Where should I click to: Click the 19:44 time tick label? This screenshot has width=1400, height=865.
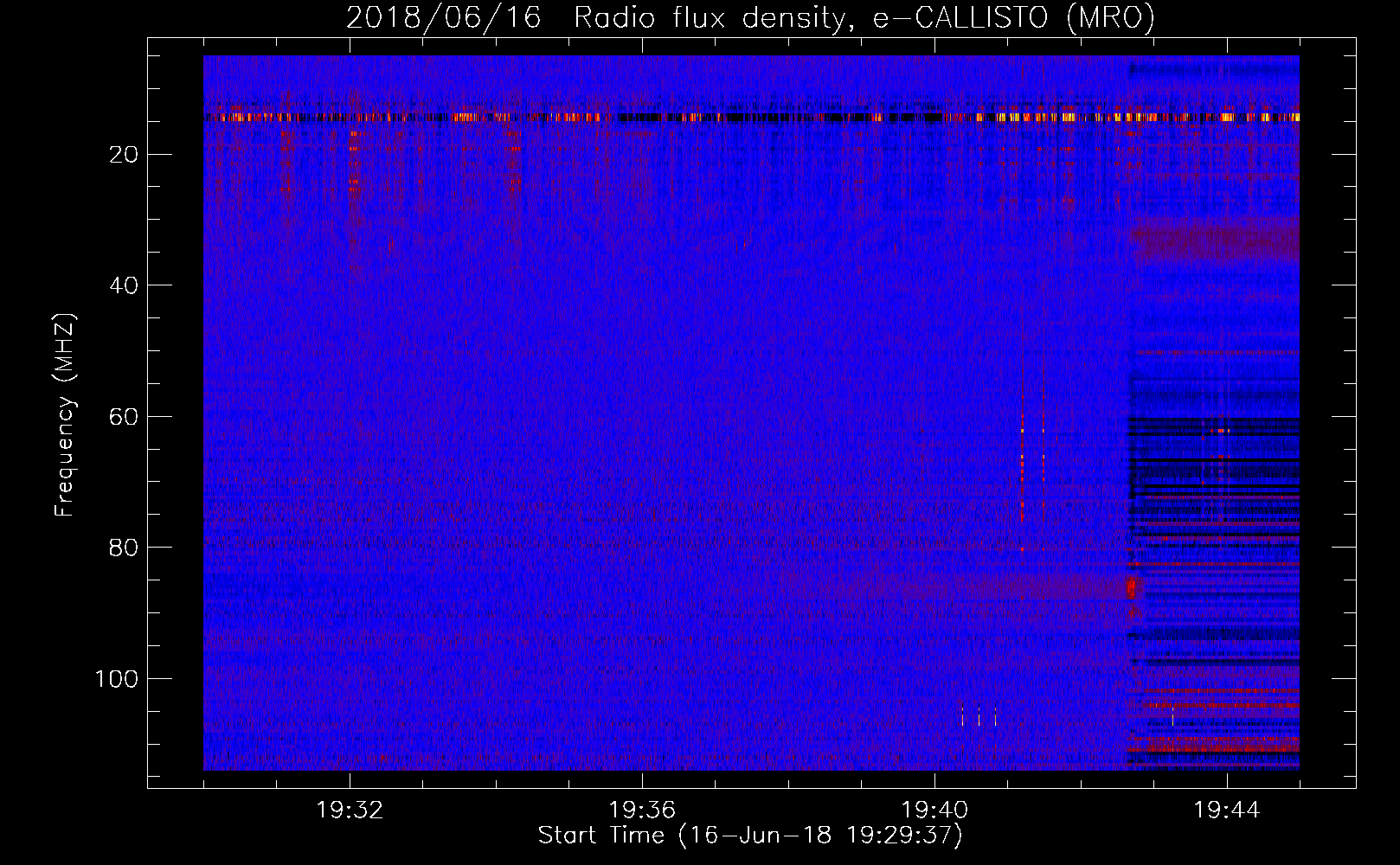coord(1227,811)
